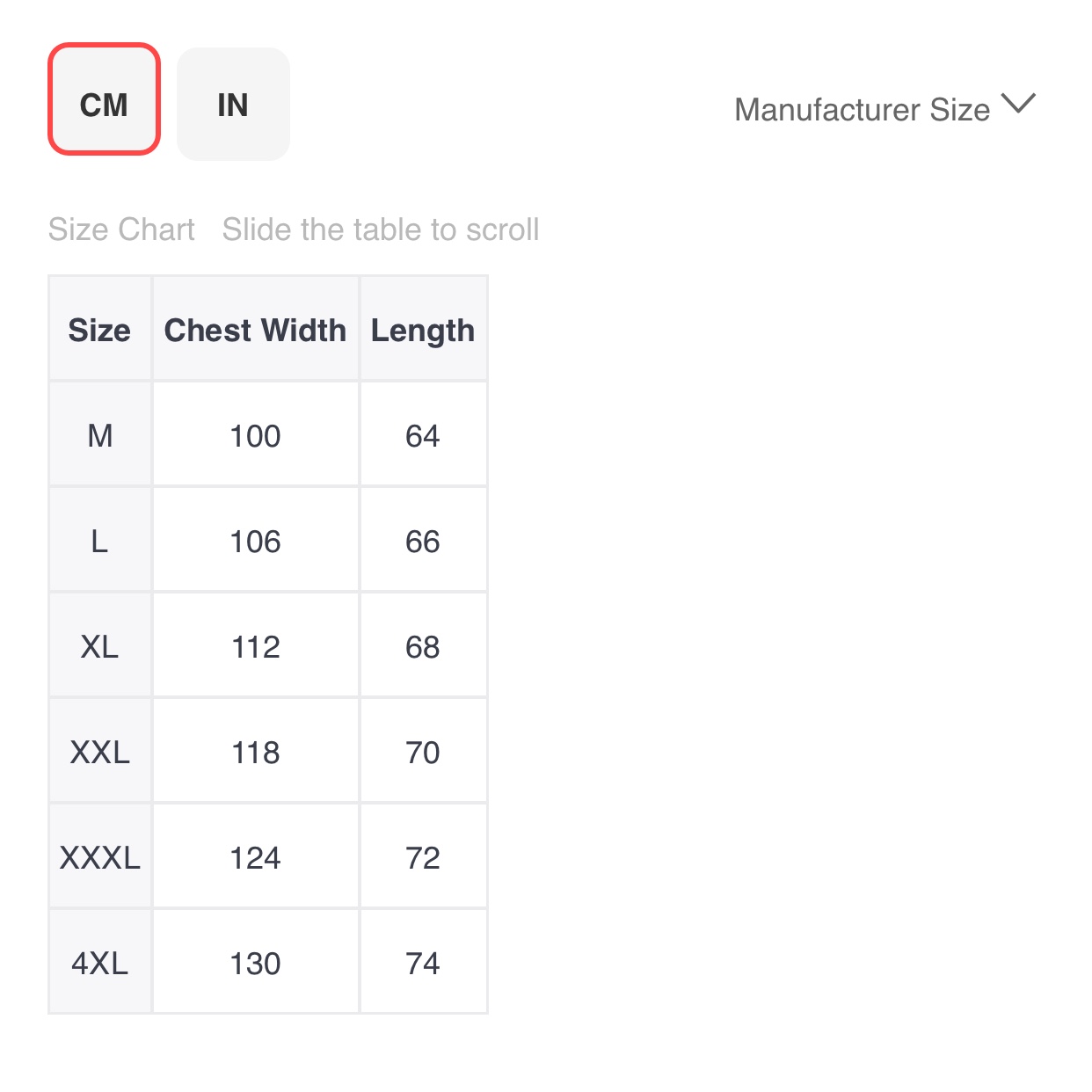Click the Chest Width column header
The height and width of the screenshot is (1092, 1092).
click(255, 330)
